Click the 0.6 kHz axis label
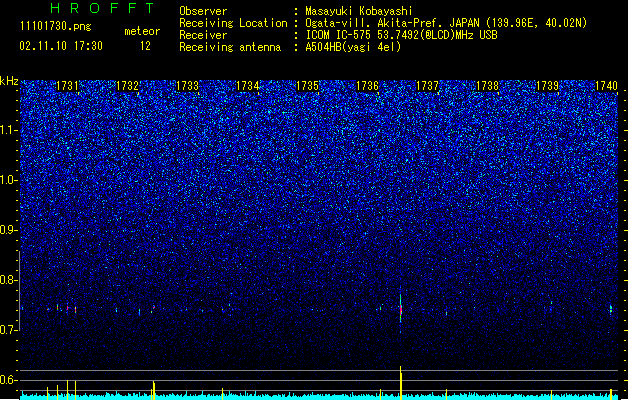This screenshot has width=629, height=400. [x=8, y=380]
